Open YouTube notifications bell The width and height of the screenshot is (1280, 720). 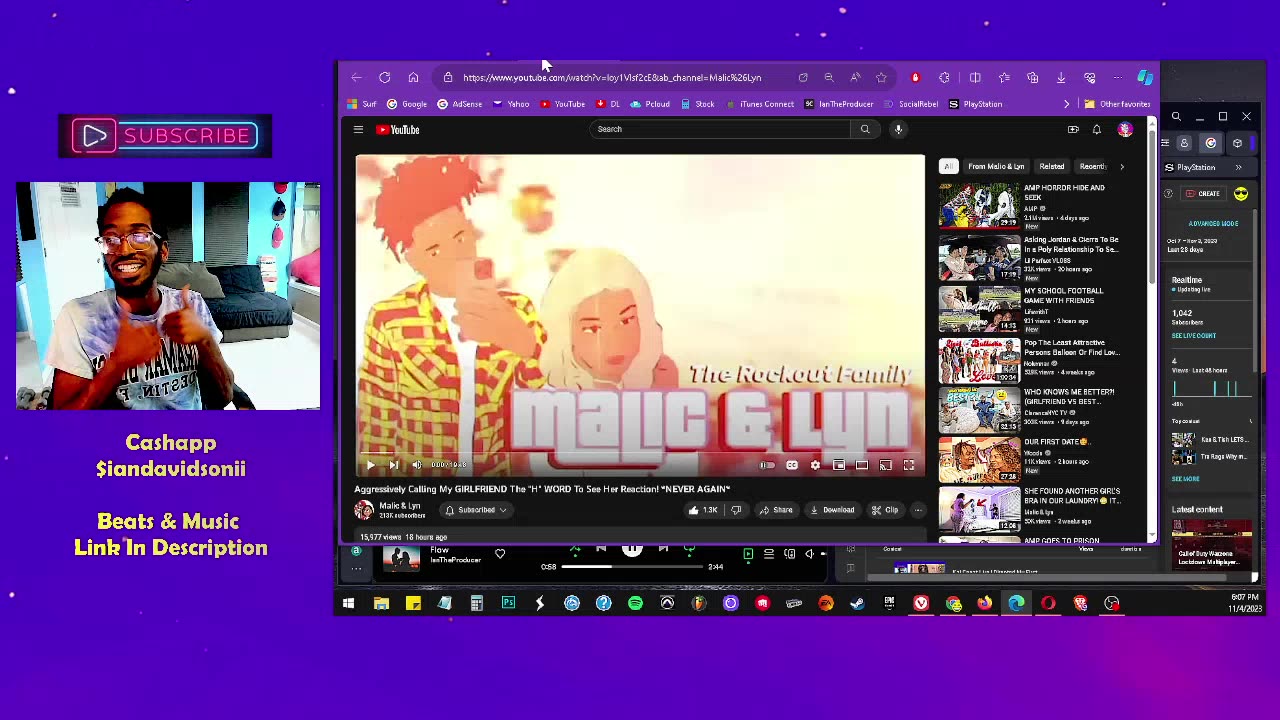pyautogui.click(x=1097, y=129)
